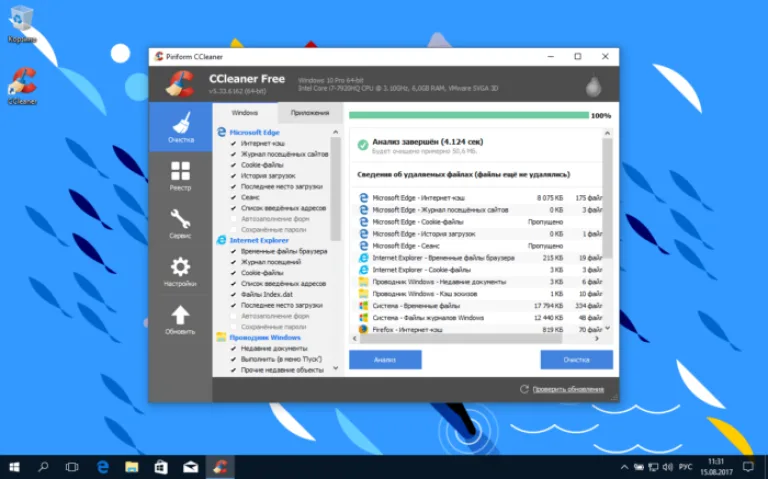Image resolution: width=768 pixels, height=479 pixels.
Task: Open the Очистка cleaner section in sidebar
Action: 180,127
